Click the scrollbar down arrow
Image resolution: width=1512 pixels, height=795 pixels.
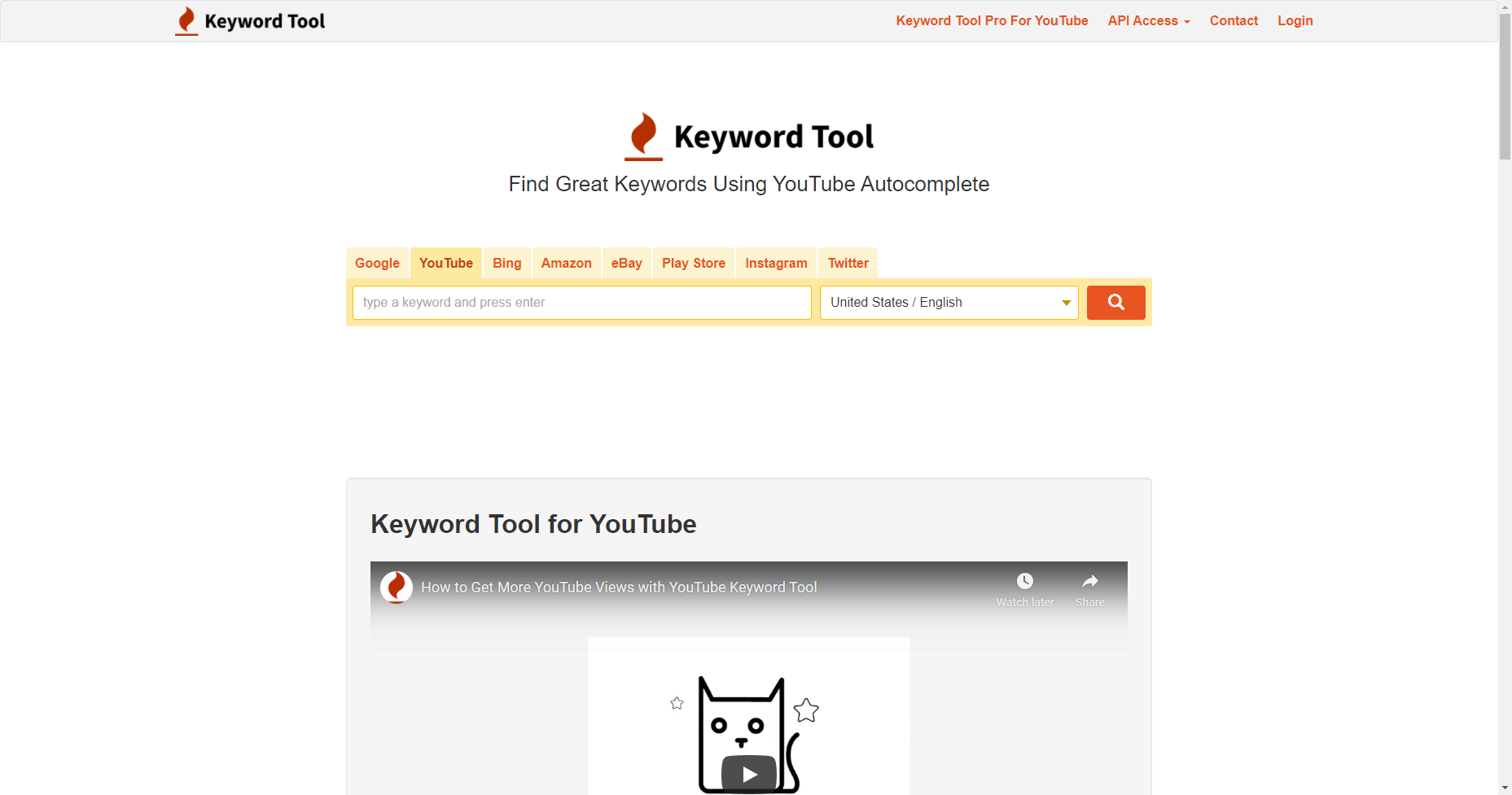coord(1505,788)
